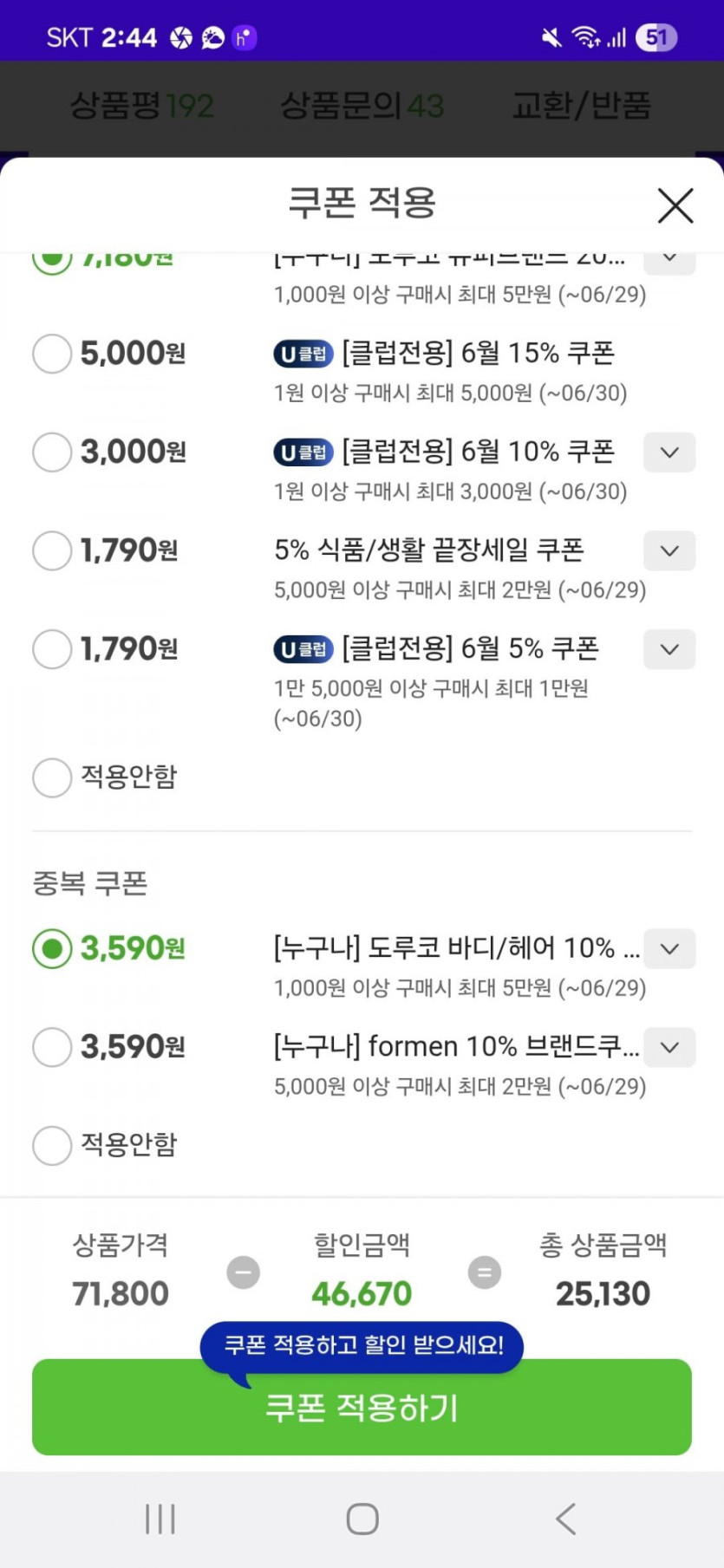Close the 쿠폰 적용 coupon dialog
Image resolution: width=724 pixels, height=1568 pixels.
(675, 205)
